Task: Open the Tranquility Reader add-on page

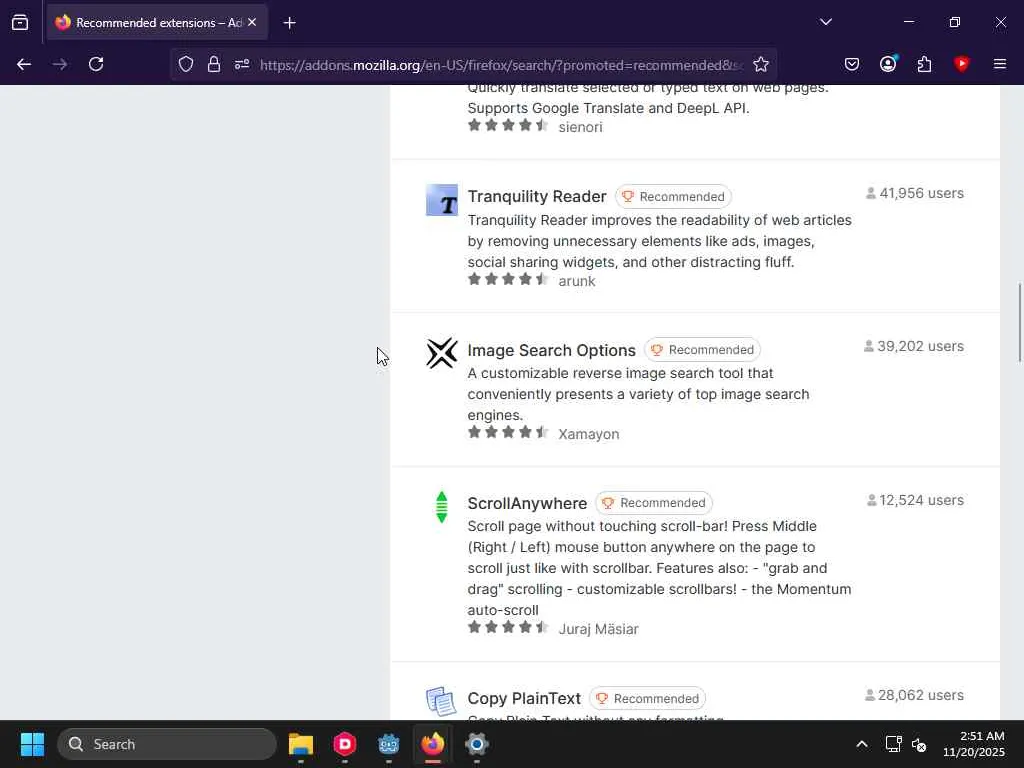Action: [x=537, y=197]
